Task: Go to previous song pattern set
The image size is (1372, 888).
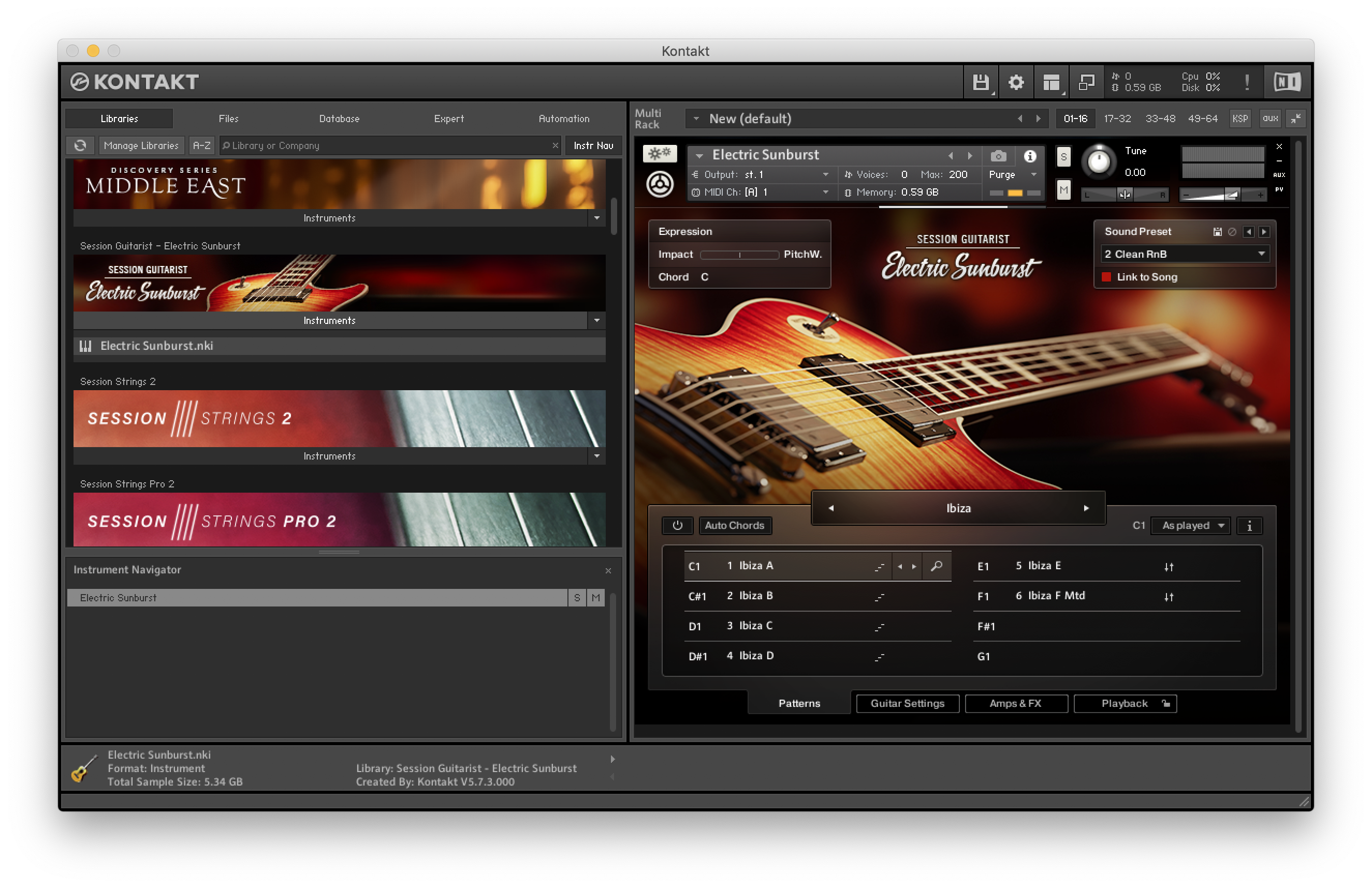Action: click(x=830, y=508)
